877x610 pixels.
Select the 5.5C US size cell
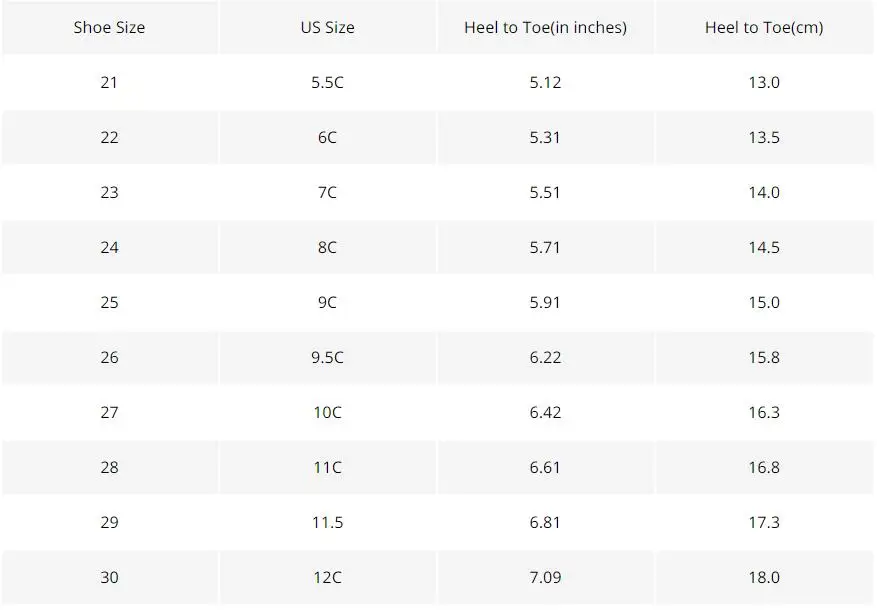click(x=327, y=82)
